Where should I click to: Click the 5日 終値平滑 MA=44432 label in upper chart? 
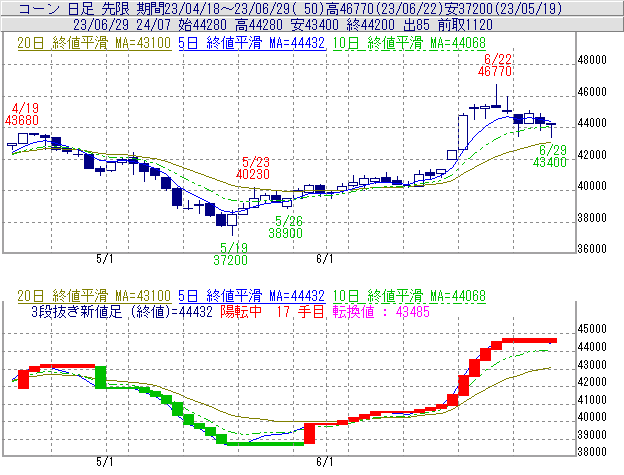(252, 43)
